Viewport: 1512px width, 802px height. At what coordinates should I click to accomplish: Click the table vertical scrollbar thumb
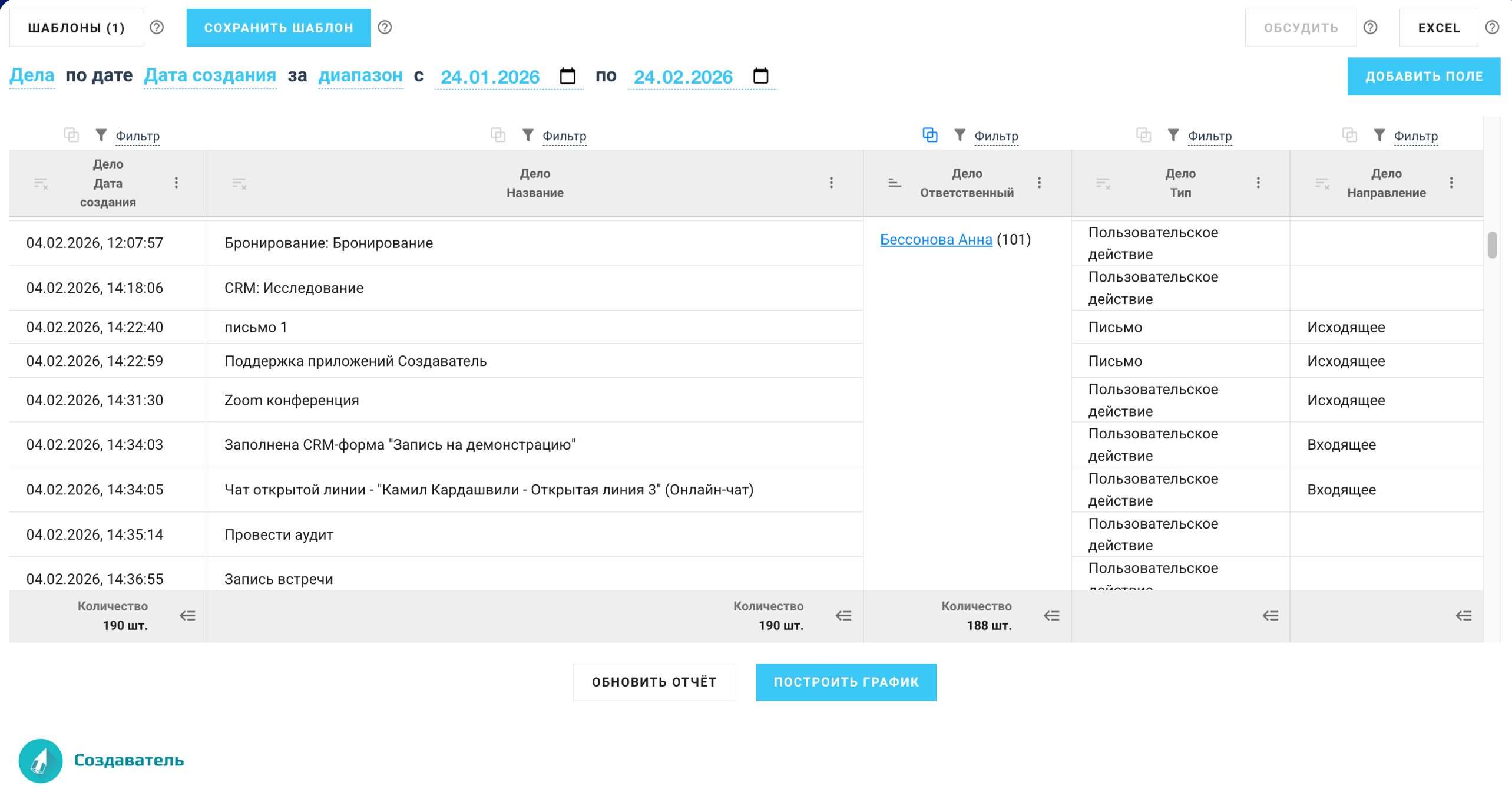point(1491,245)
